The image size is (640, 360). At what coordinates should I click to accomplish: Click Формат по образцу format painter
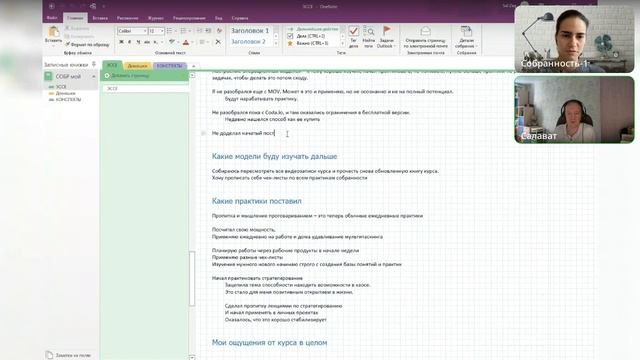coord(87,44)
